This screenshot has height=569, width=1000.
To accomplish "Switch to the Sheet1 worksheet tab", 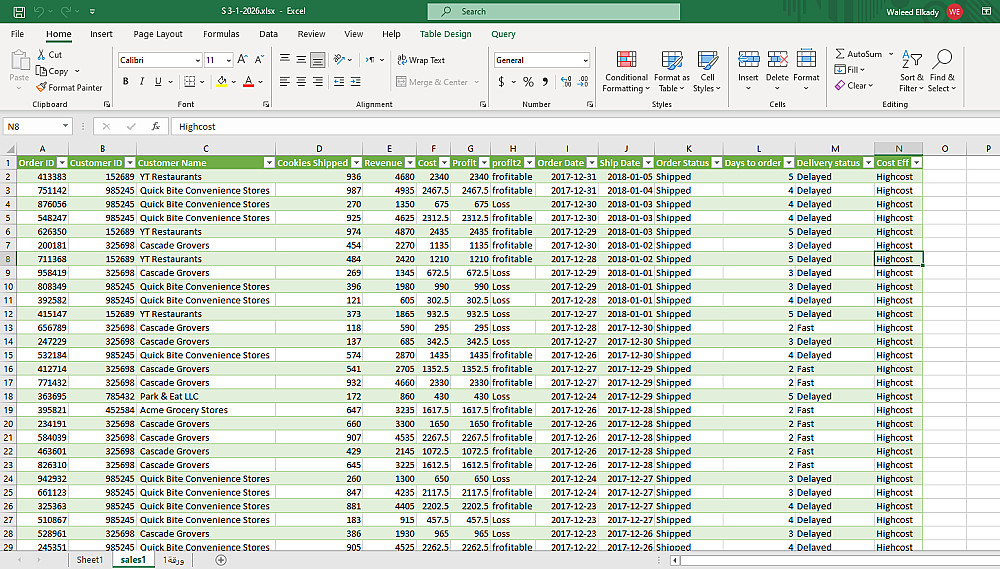I will (90, 560).
